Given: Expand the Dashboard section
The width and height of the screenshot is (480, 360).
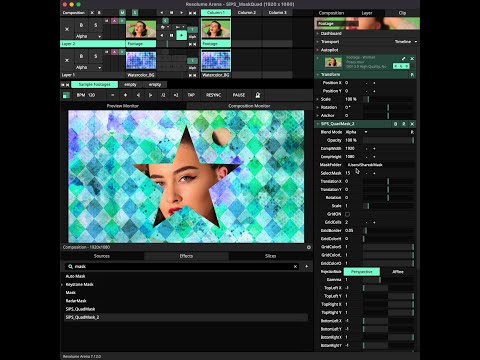Looking at the screenshot, I should click(317, 34).
